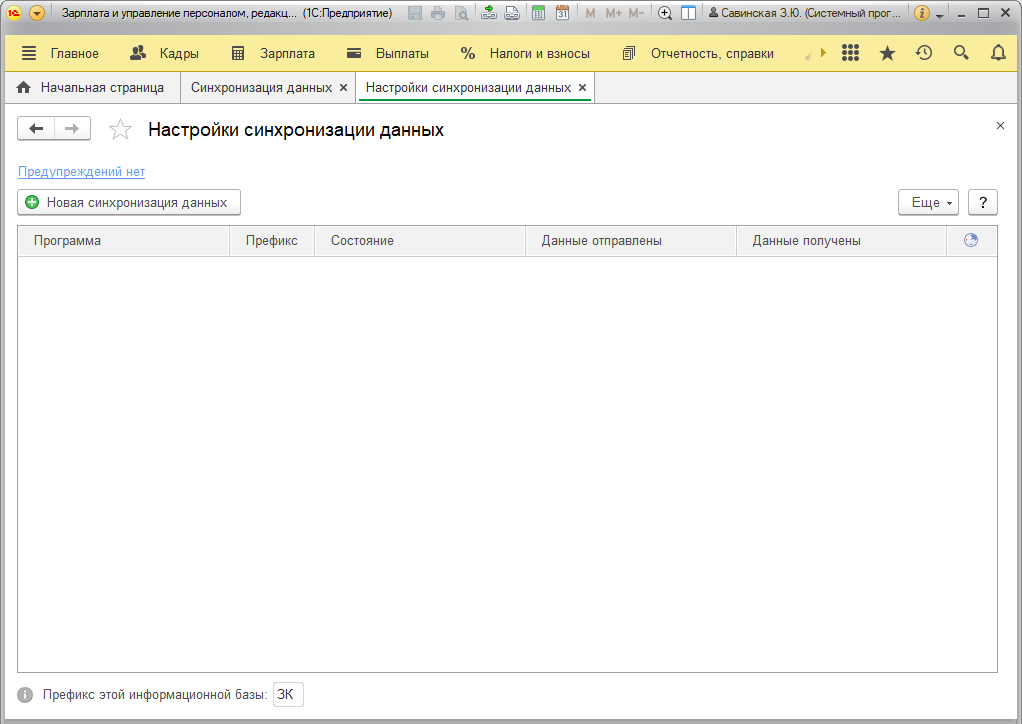
Task: Switch to the Синхронизация данных tab
Action: tap(260, 87)
